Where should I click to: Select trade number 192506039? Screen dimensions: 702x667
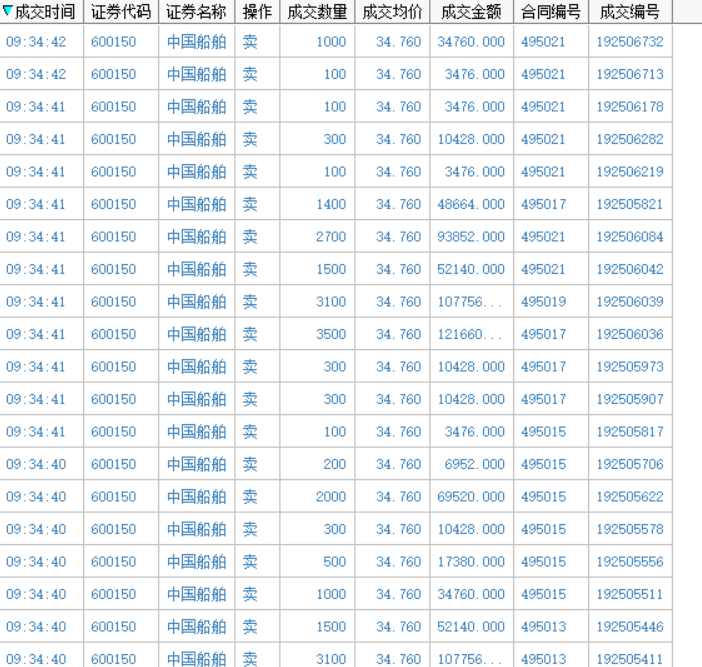click(630, 301)
